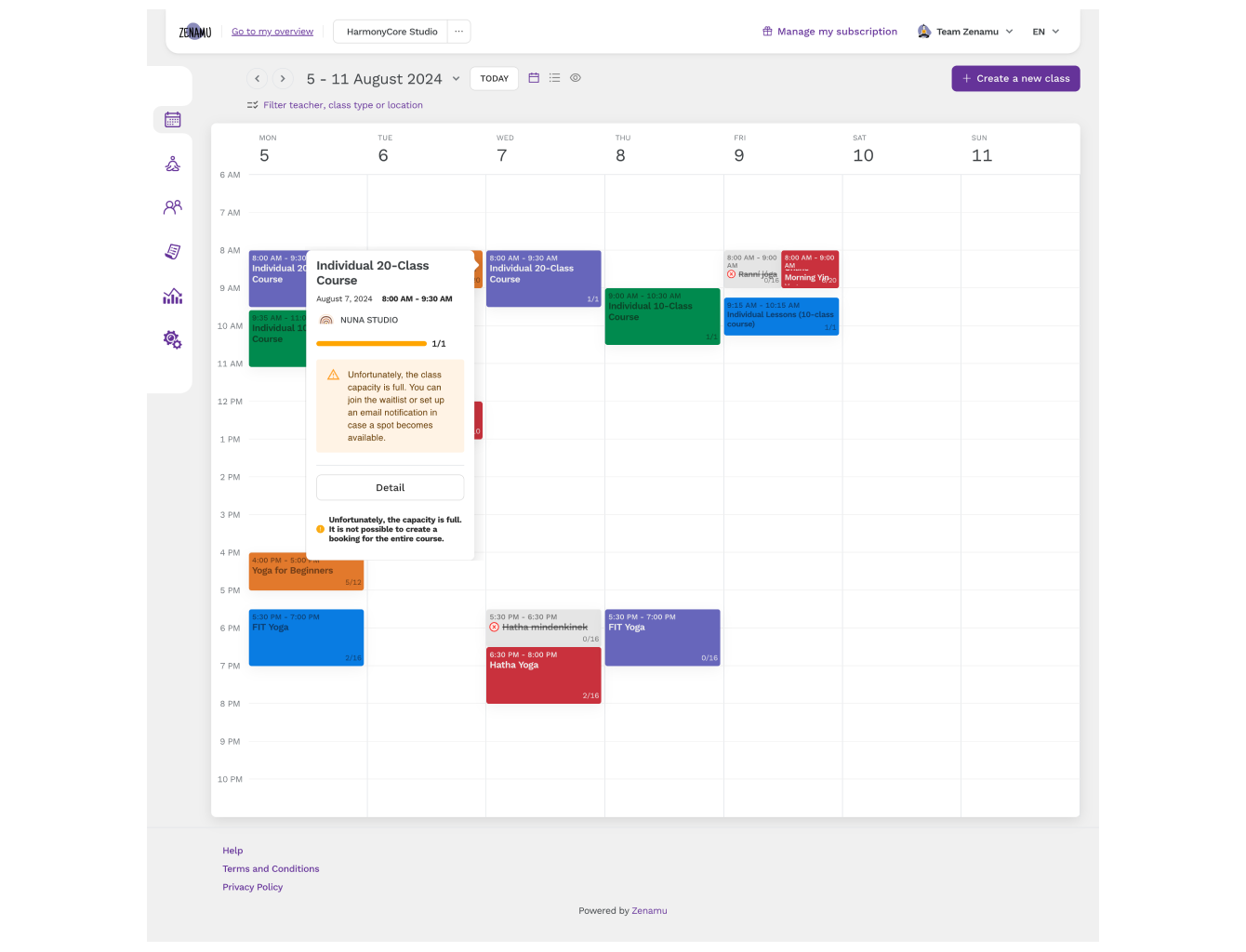This screenshot has height=952, width=1246.
Task: Open the Hatha Yoga class on Wednesday
Action: 543,676
